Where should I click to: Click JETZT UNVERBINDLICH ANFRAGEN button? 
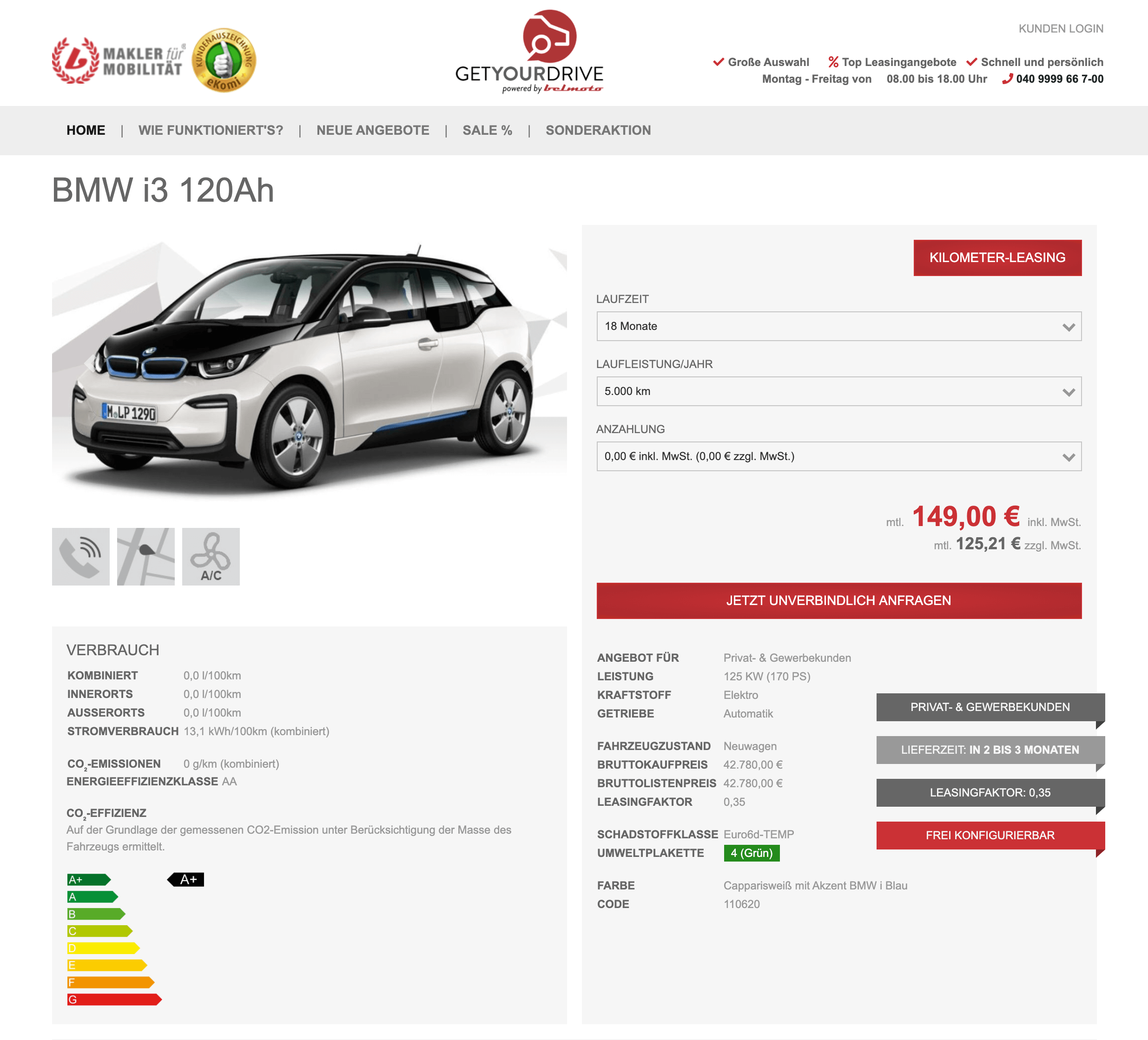839,600
